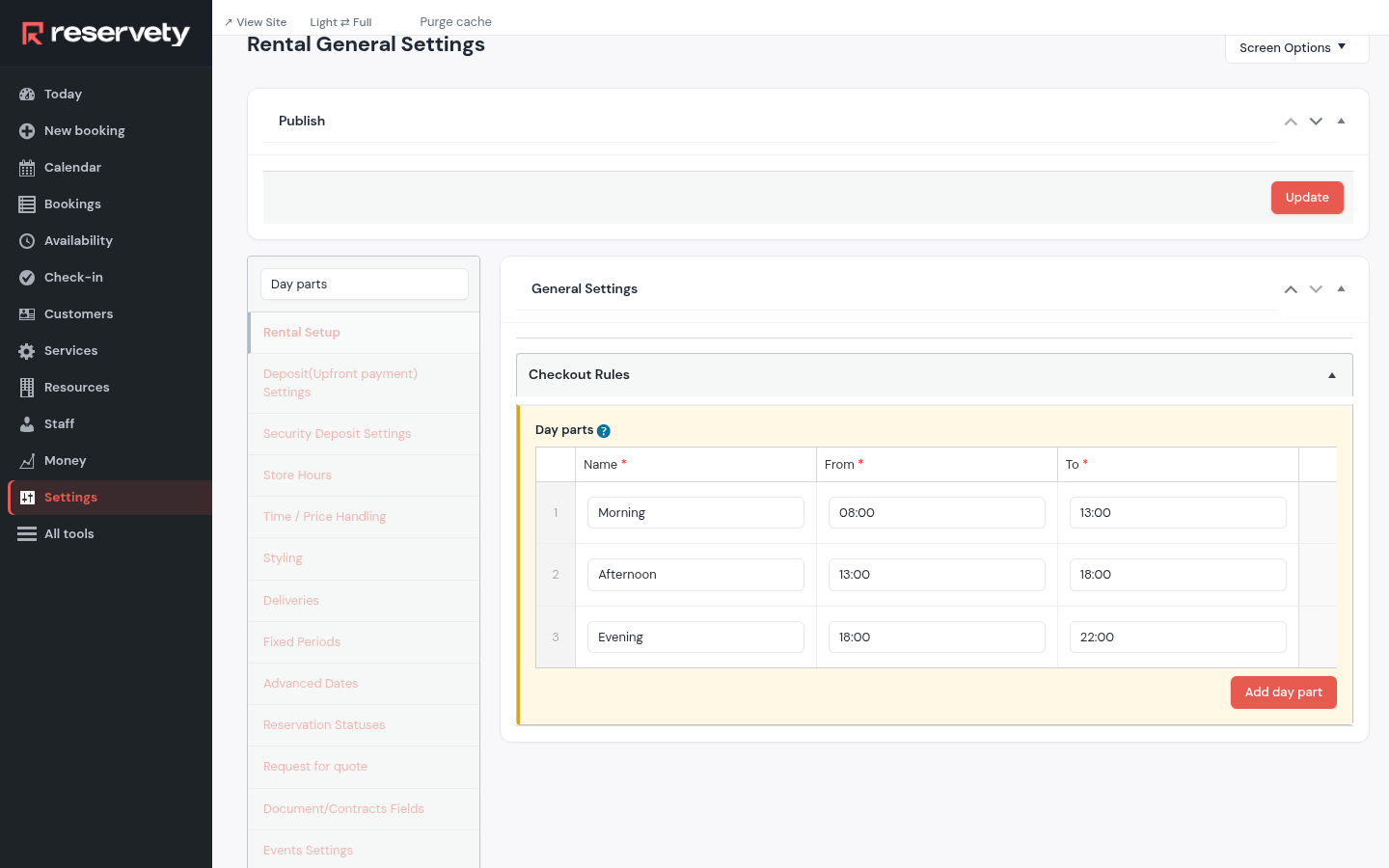
Task: Click the Today dashboard icon
Action: (x=27, y=95)
